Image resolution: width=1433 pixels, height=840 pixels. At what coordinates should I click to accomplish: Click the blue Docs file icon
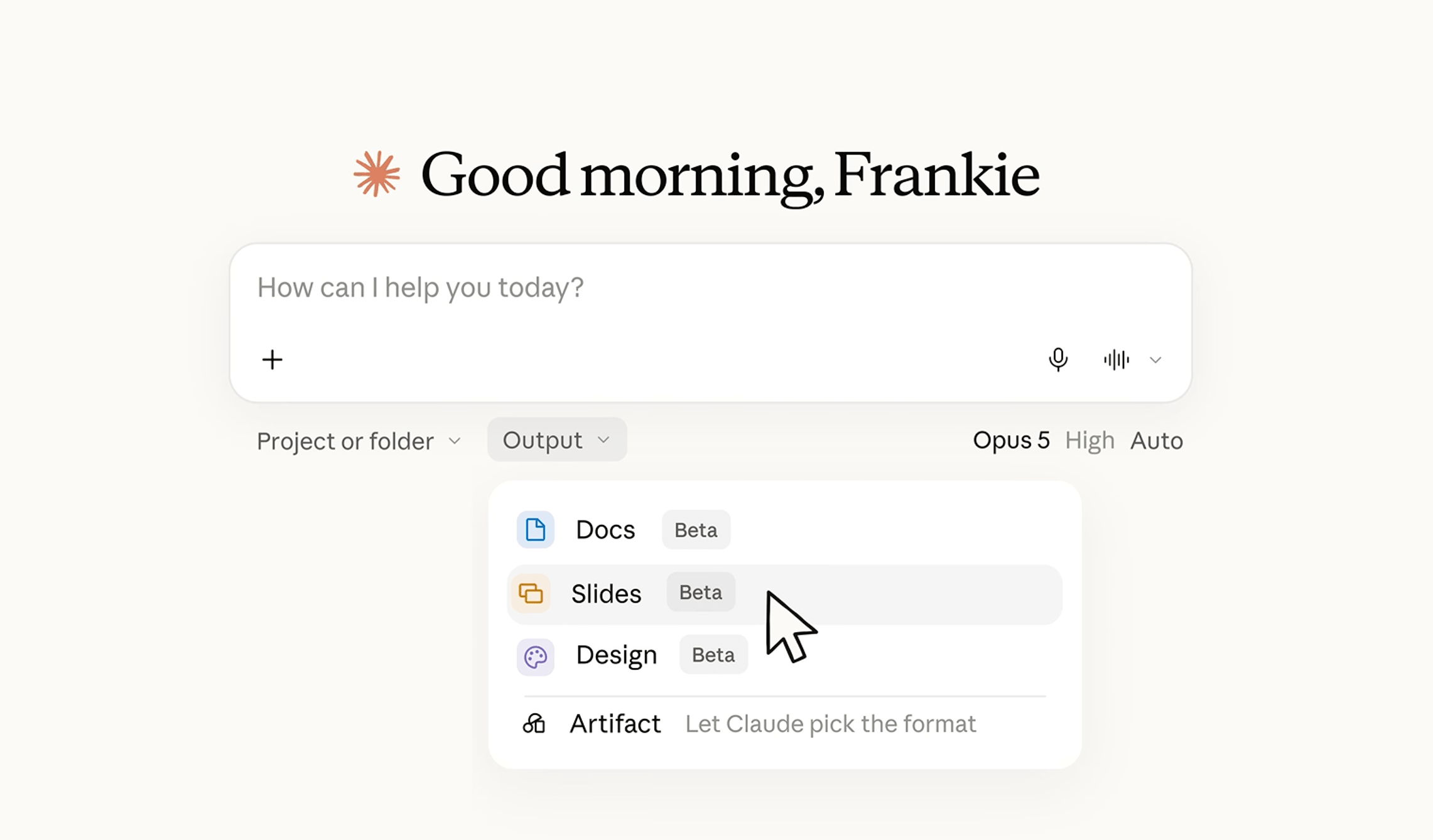pyautogui.click(x=535, y=530)
